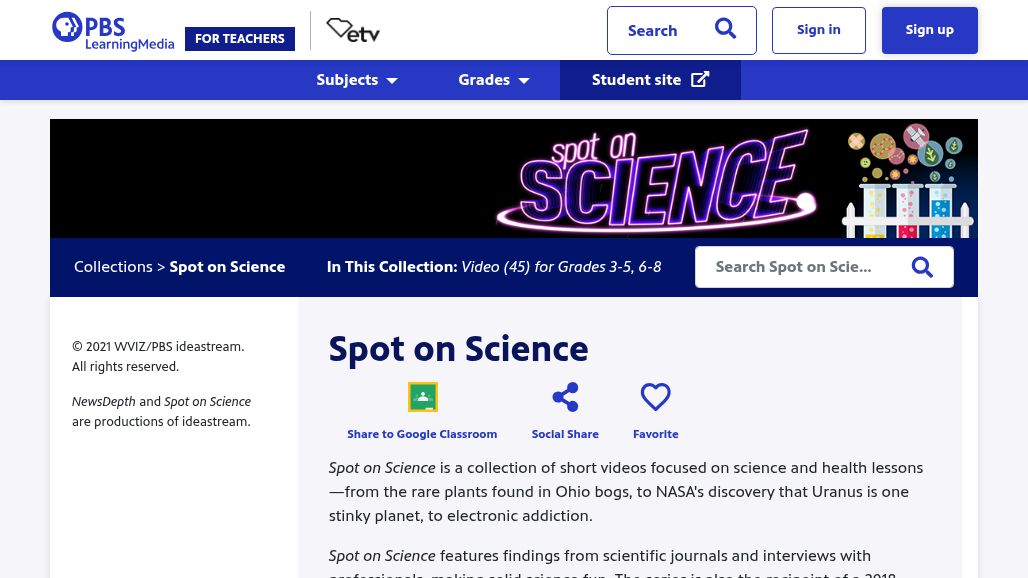Click the magnifier icon in top Search
The height and width of the screenshot is (578, 1028).
click(x=726, y=30)
